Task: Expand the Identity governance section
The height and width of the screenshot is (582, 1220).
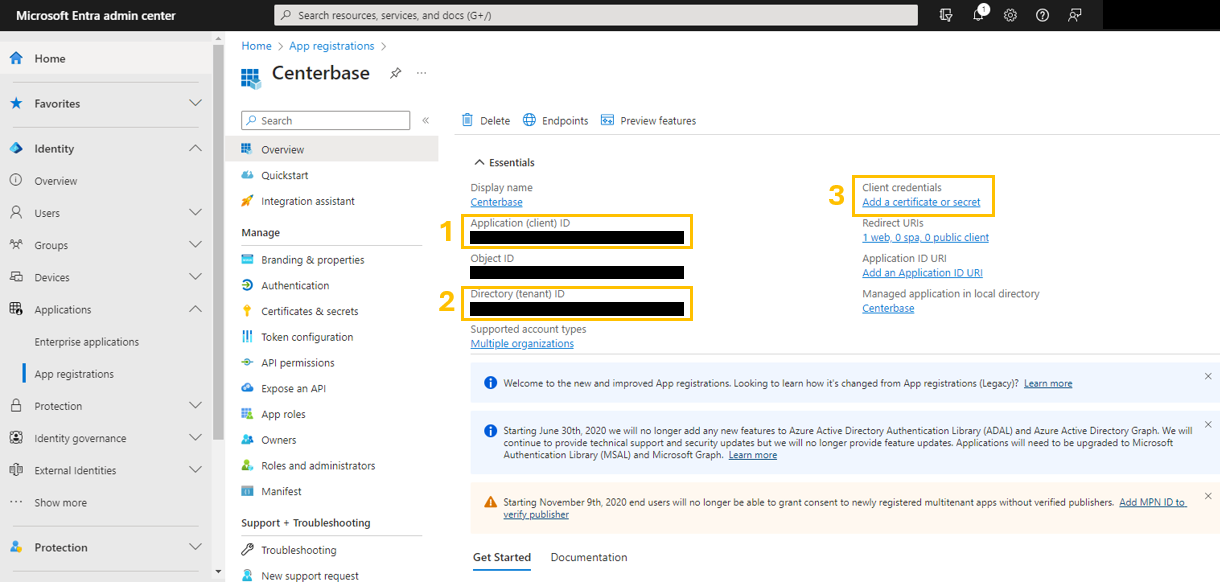Action: [196, 438]
